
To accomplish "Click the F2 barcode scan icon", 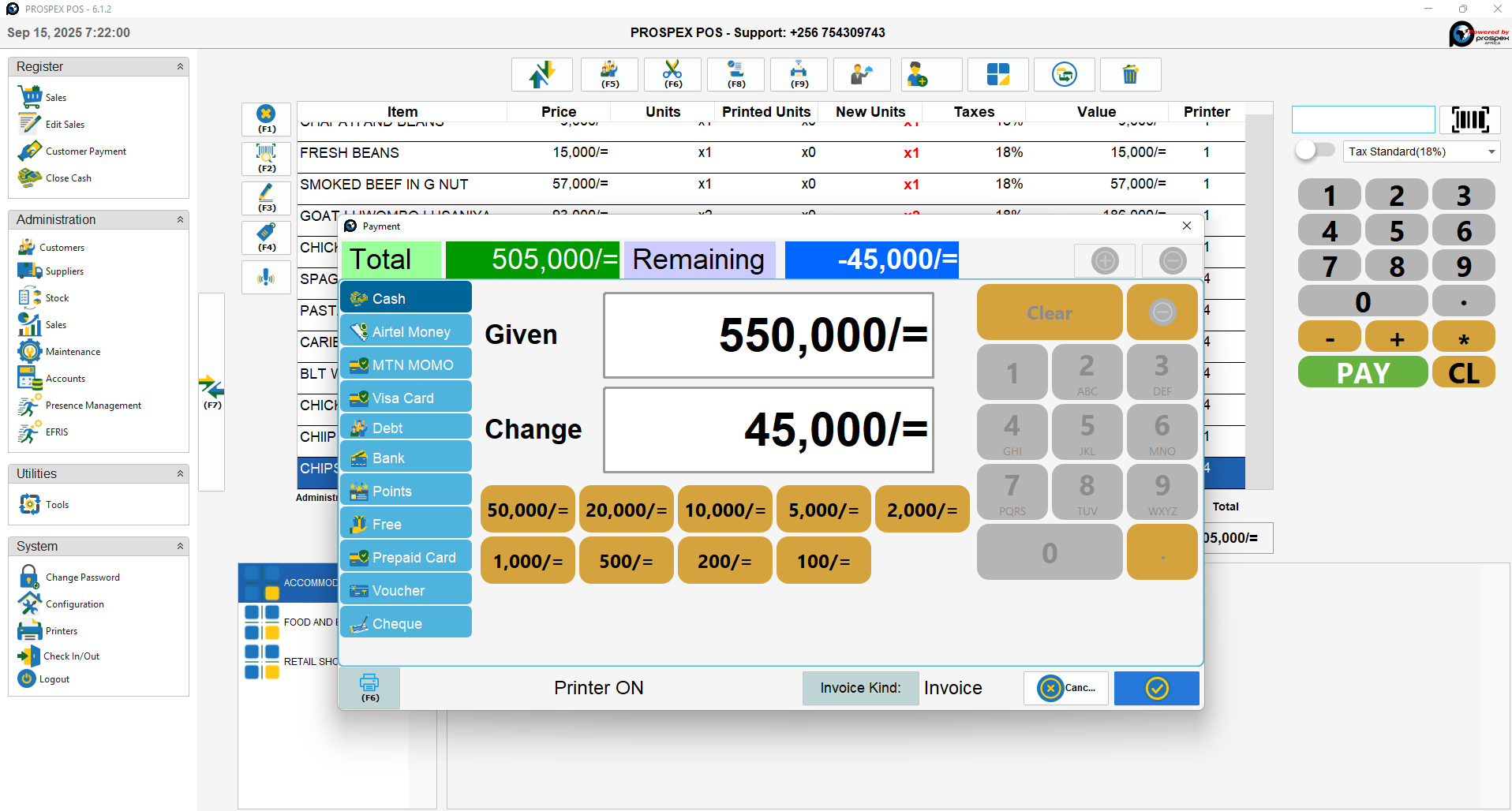I will tap(267, 158).
